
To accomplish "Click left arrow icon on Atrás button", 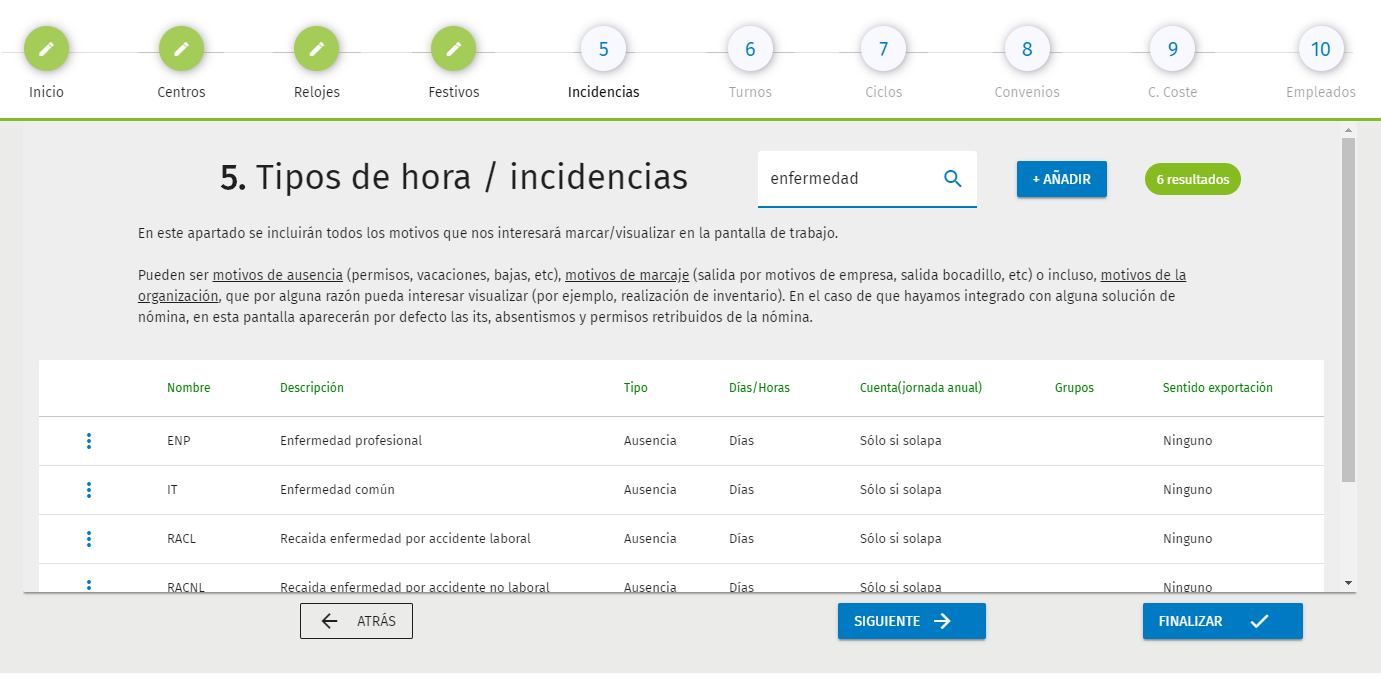I will tap(330, 621).
